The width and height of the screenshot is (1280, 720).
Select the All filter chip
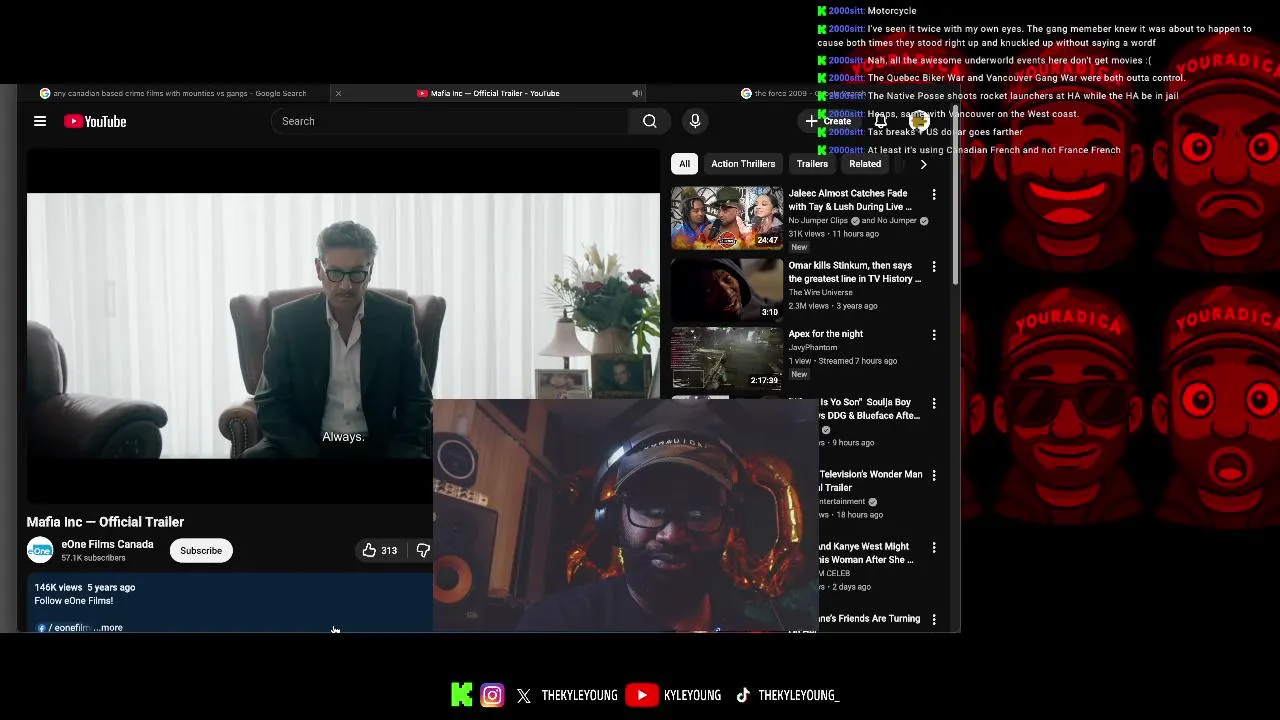(684, 164)
